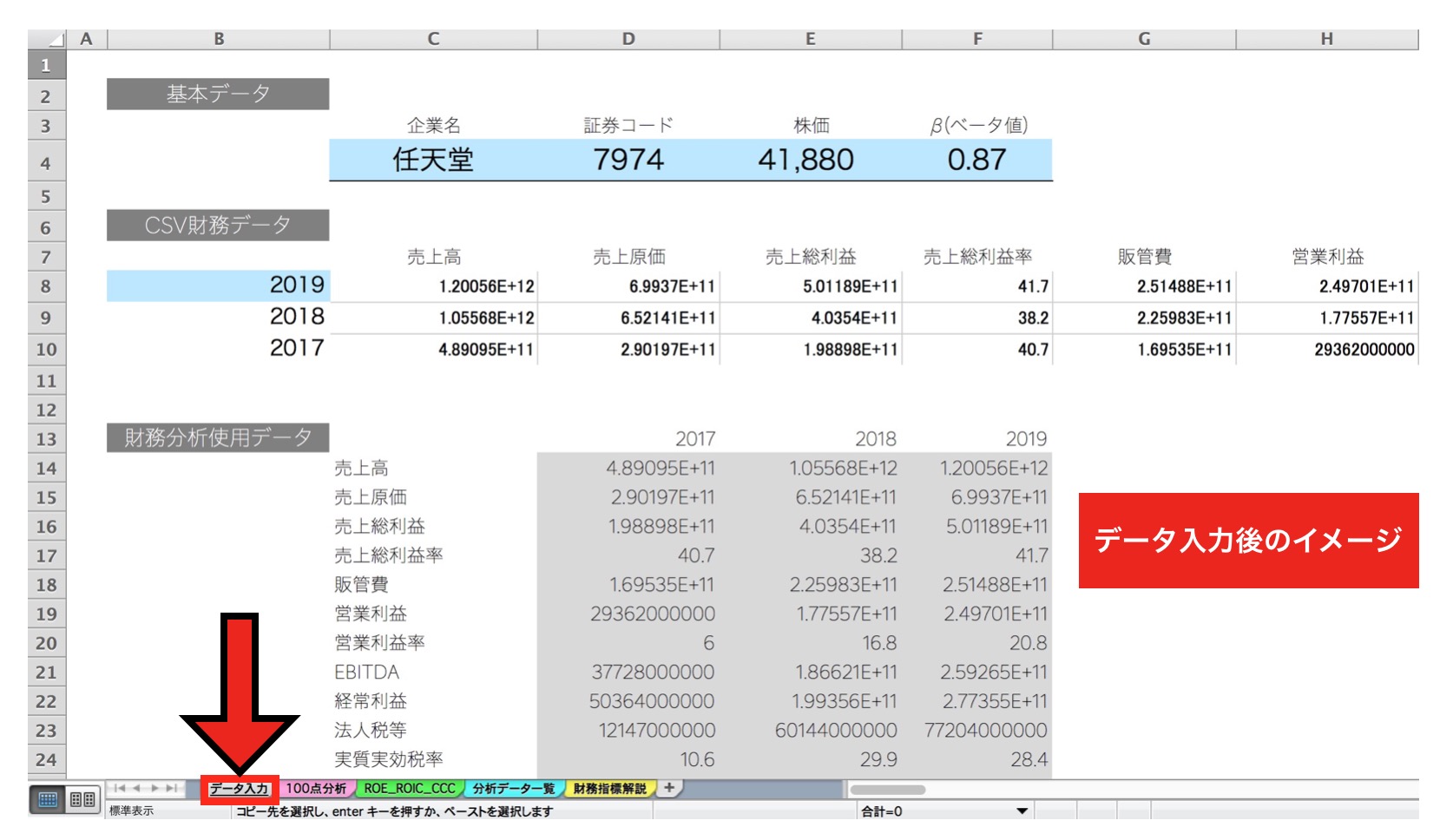
Task: Add a new sheet with plus button
Action: coord(668,788)
